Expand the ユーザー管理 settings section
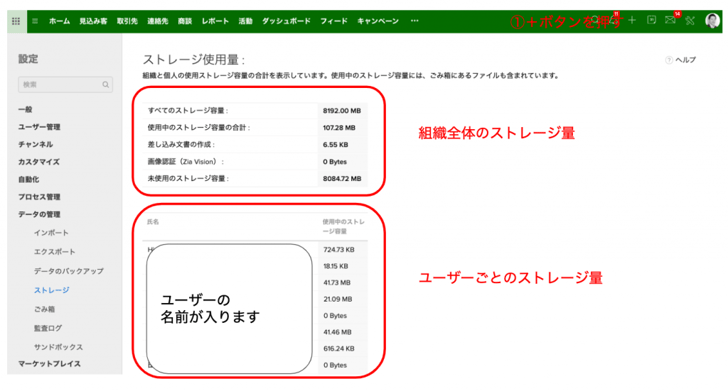The width and height of the screenshot is (728, 391). point(39,127)
